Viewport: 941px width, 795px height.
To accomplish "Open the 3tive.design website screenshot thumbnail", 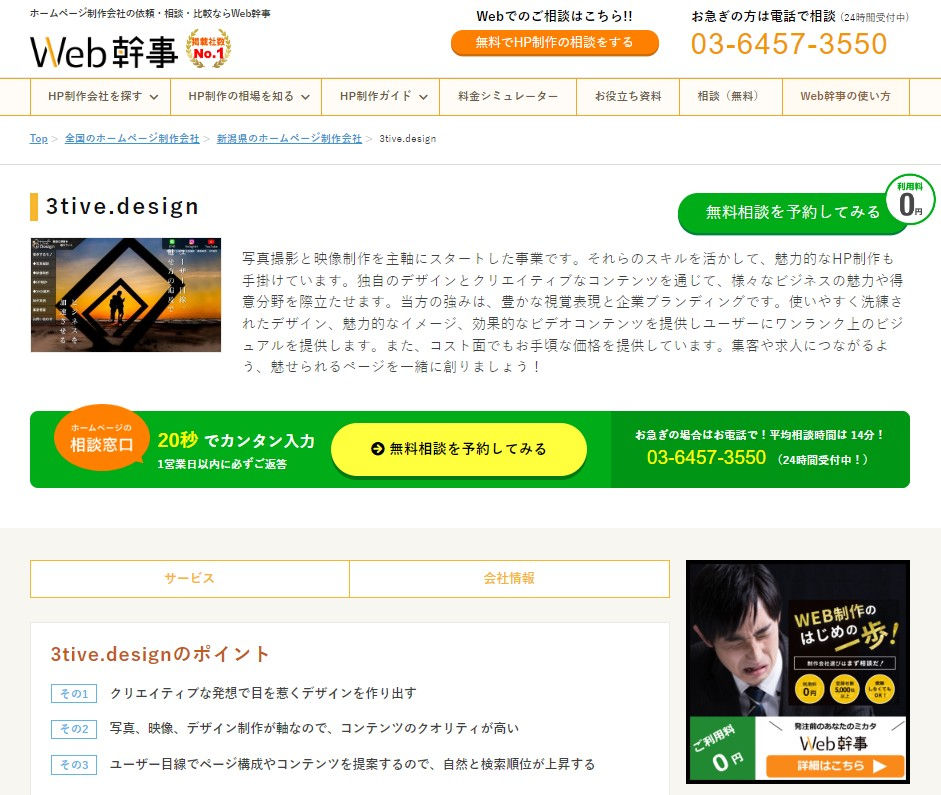I will tap(126, 295).
